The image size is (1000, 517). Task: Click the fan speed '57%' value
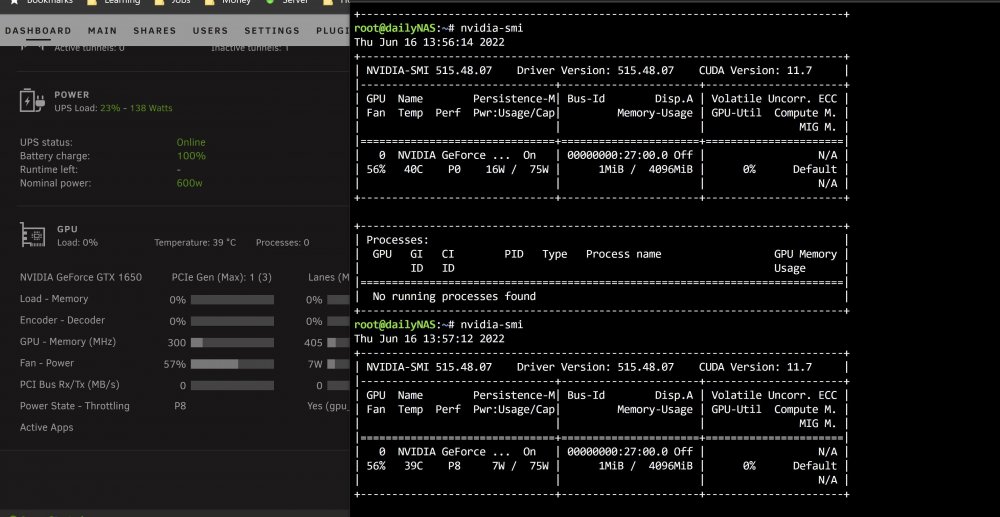[175, 364]
